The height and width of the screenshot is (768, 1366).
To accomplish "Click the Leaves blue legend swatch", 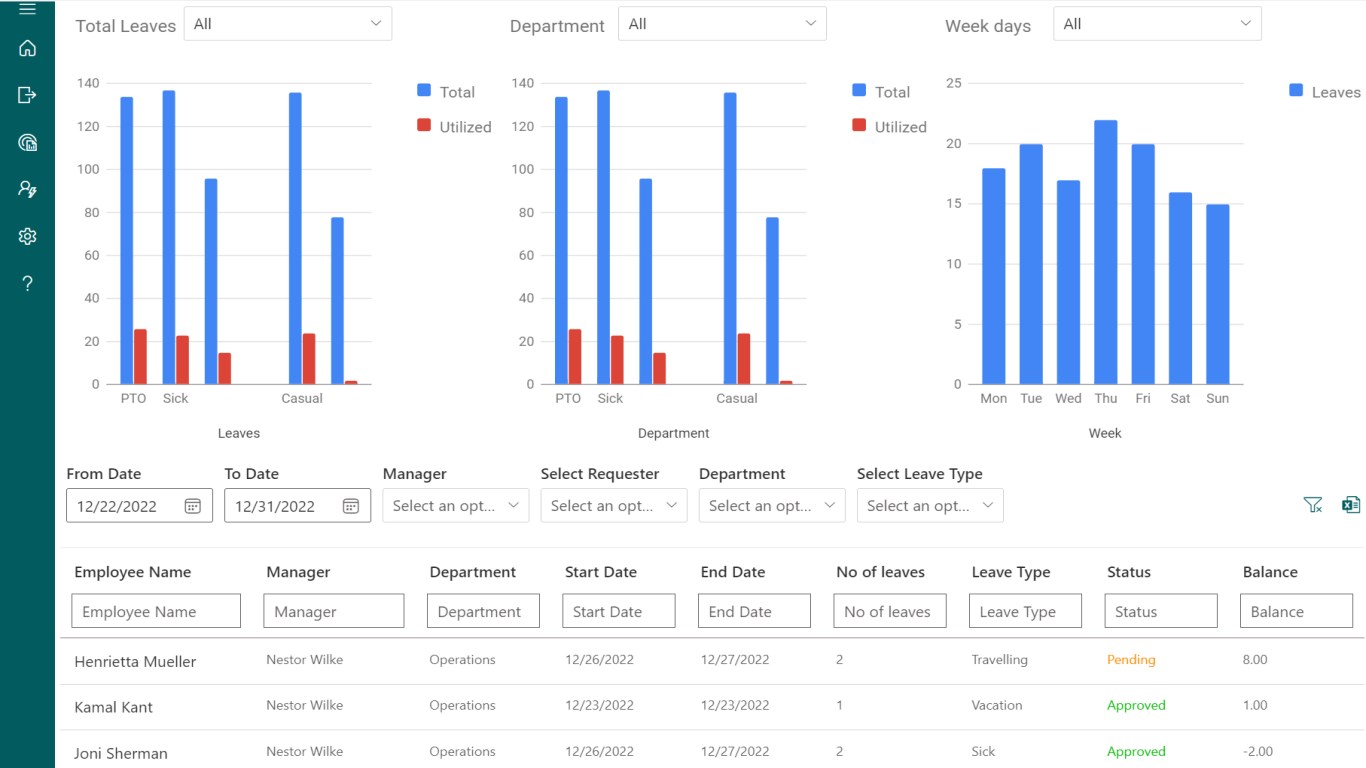I will (1296, 90).
